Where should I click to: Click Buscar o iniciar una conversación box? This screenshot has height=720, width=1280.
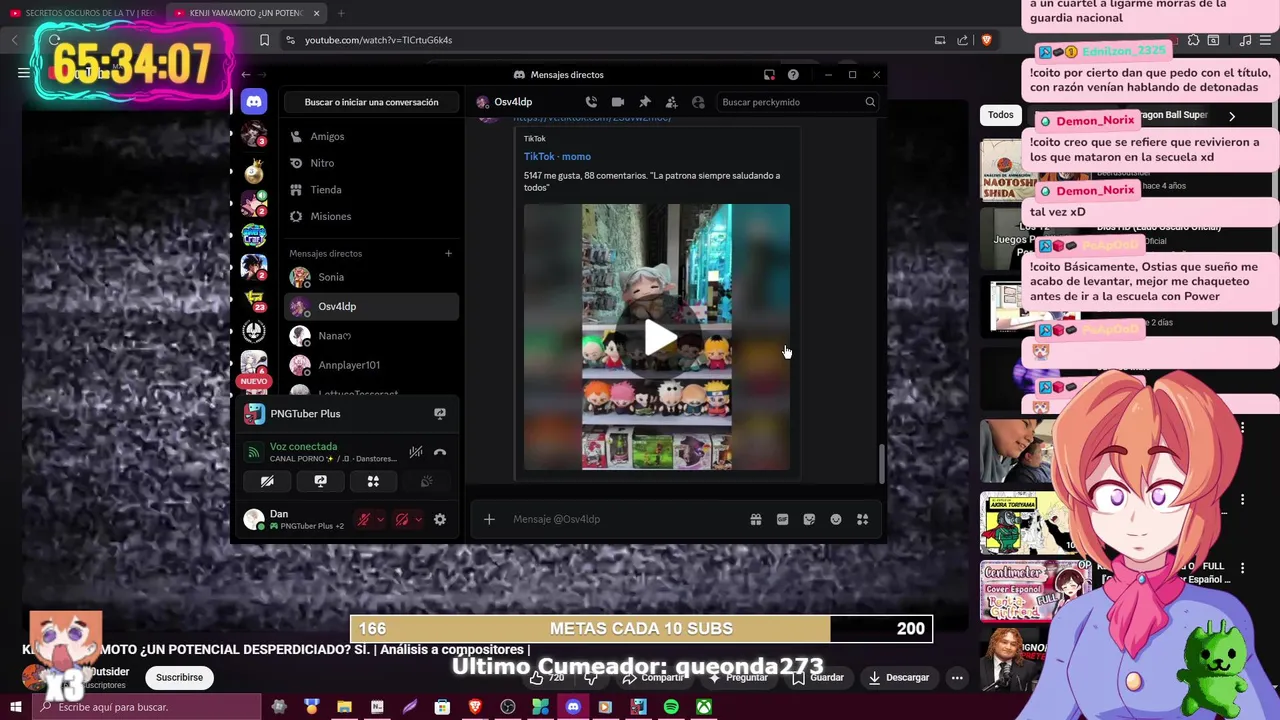click(x=371, y=102)
